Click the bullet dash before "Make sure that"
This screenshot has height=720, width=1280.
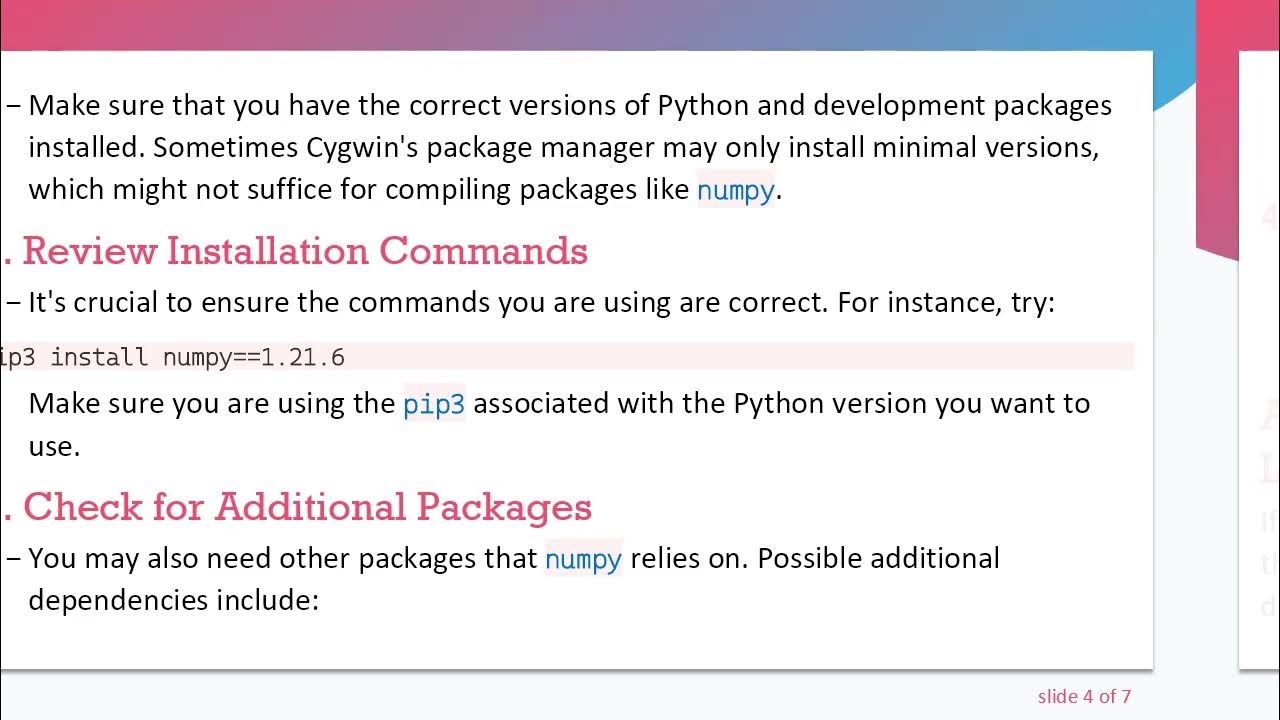(14, 105)
